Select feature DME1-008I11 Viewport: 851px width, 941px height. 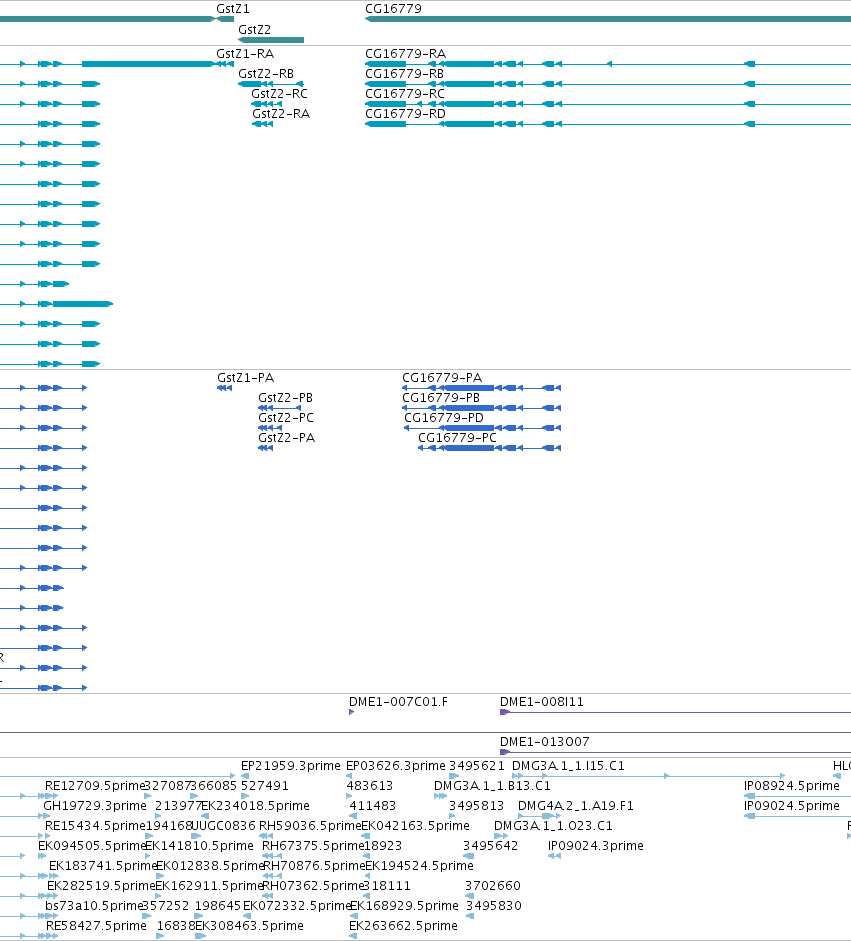click(542, 702)
